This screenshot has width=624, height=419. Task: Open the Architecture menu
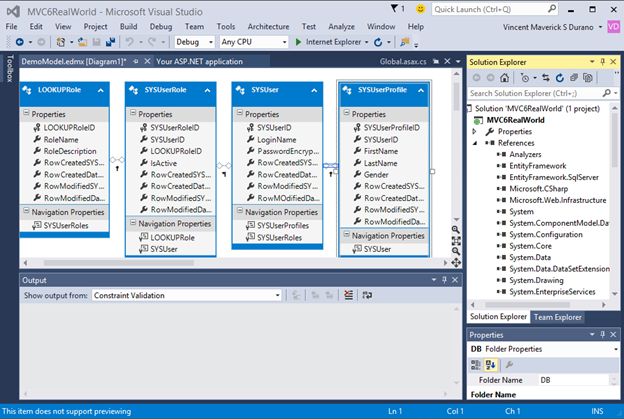click(267, 25)
